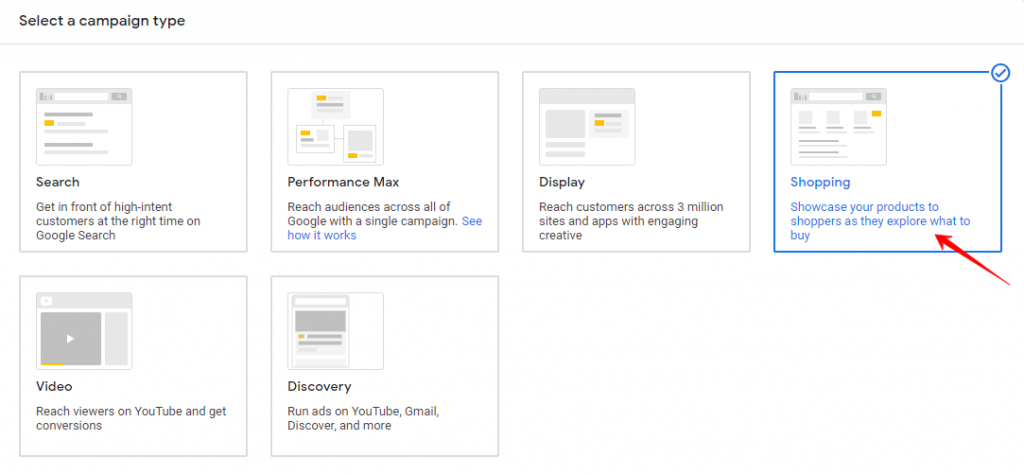Click the Discovery campaign feed illustration
Viewport: 1024px width, 475px height.
click(336, 331)
